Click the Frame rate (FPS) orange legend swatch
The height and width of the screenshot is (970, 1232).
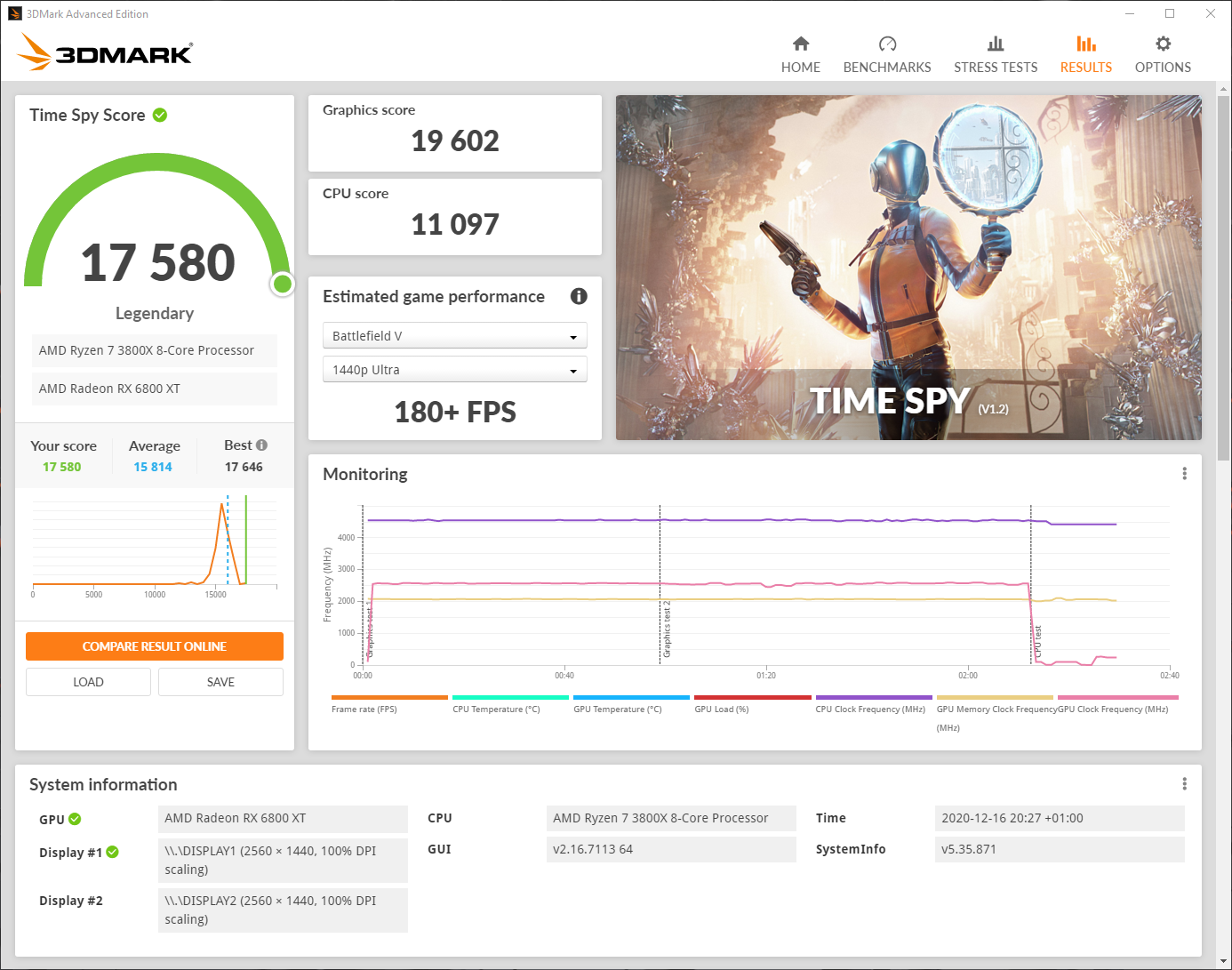(x=389, y=698)
